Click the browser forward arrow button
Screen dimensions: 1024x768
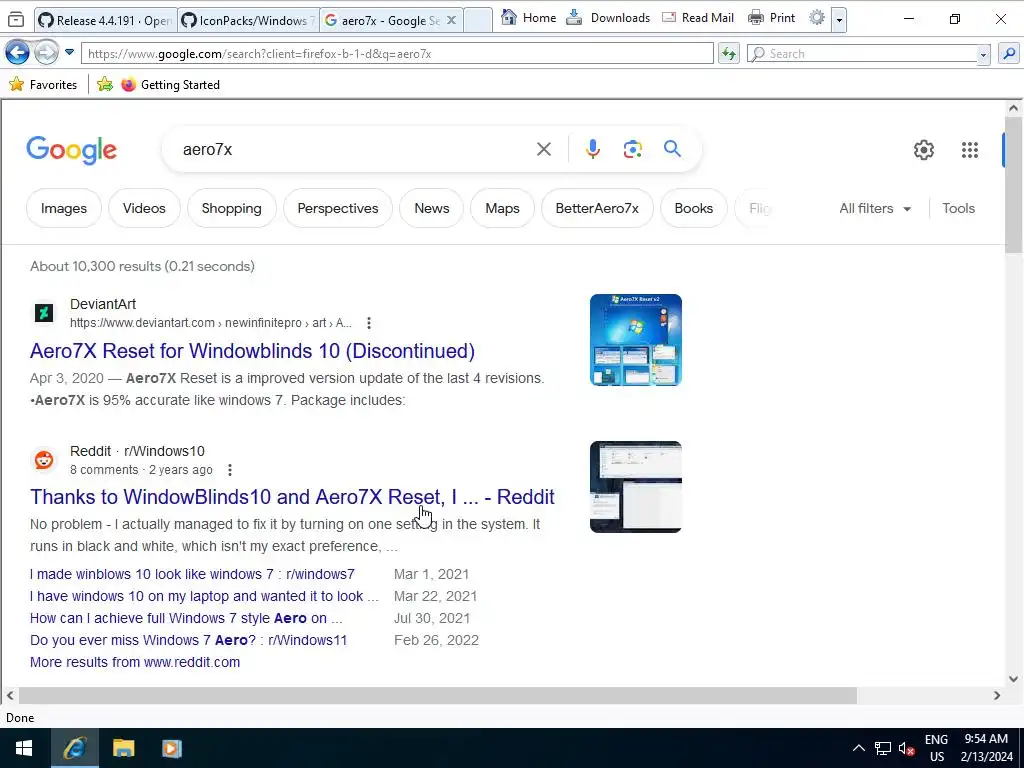point(46,53)
